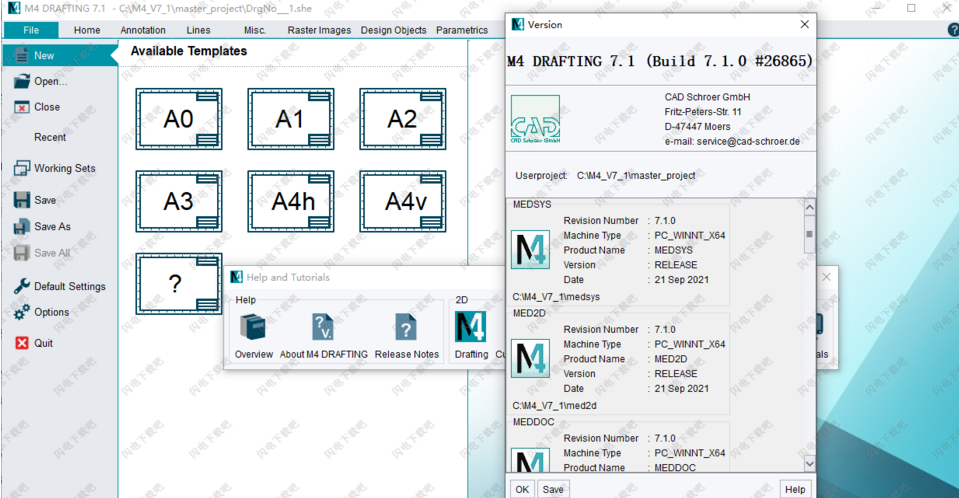
Task: Choose the A4v template
Action: (x=402, y=201)
